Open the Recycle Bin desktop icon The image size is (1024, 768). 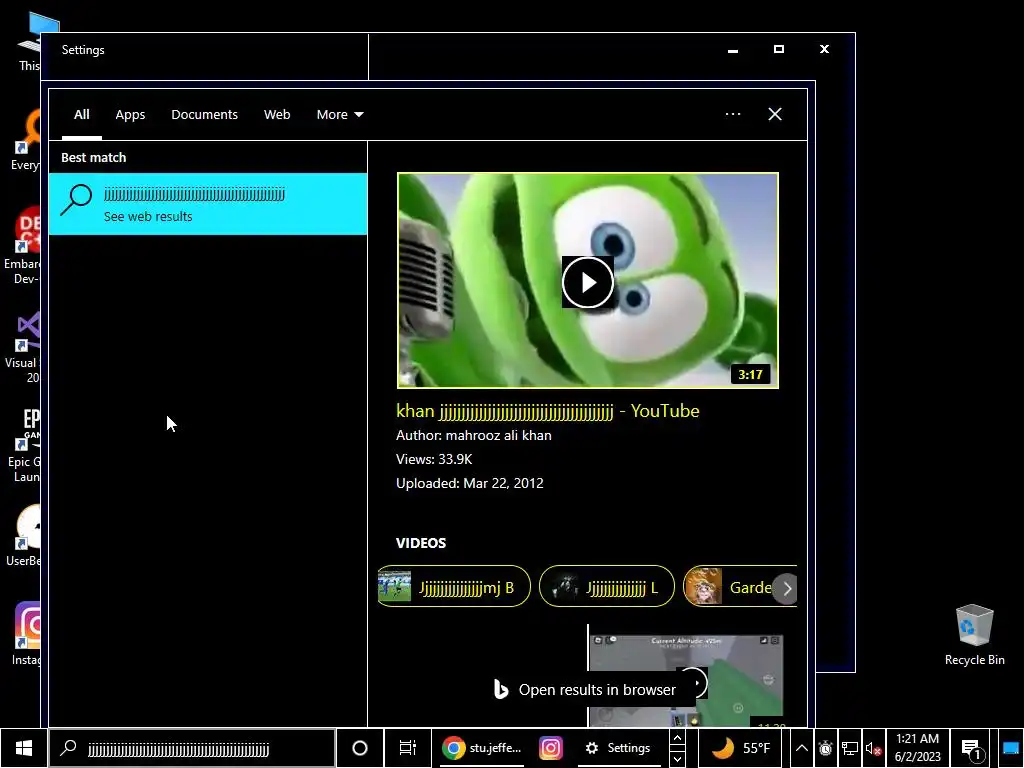(x=974, y=635)
